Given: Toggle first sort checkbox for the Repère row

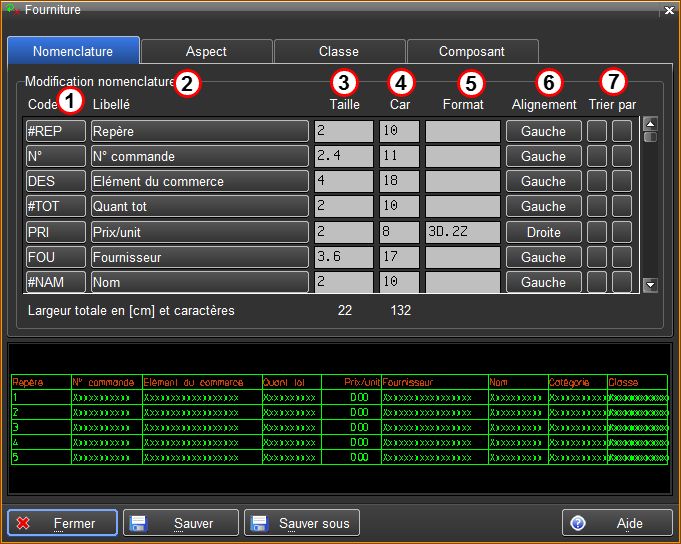Looking at the screenshot, I should [597, 131].
